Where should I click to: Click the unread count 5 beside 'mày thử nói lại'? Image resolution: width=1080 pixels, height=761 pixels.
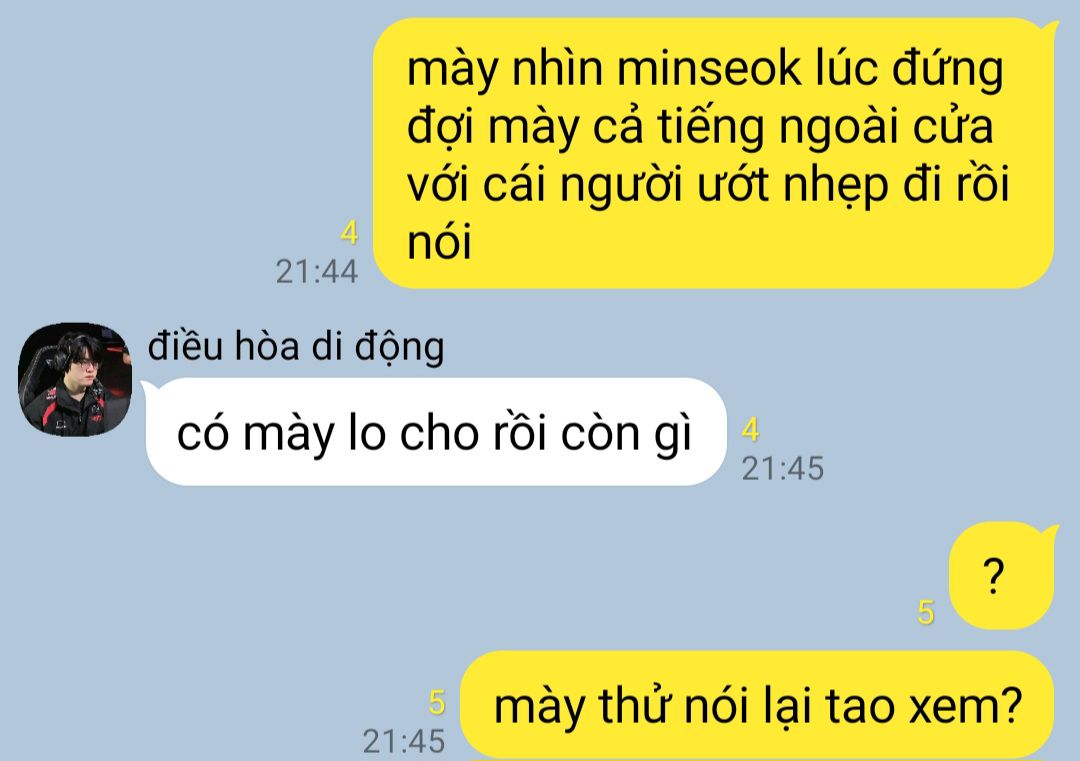point(437,702)
